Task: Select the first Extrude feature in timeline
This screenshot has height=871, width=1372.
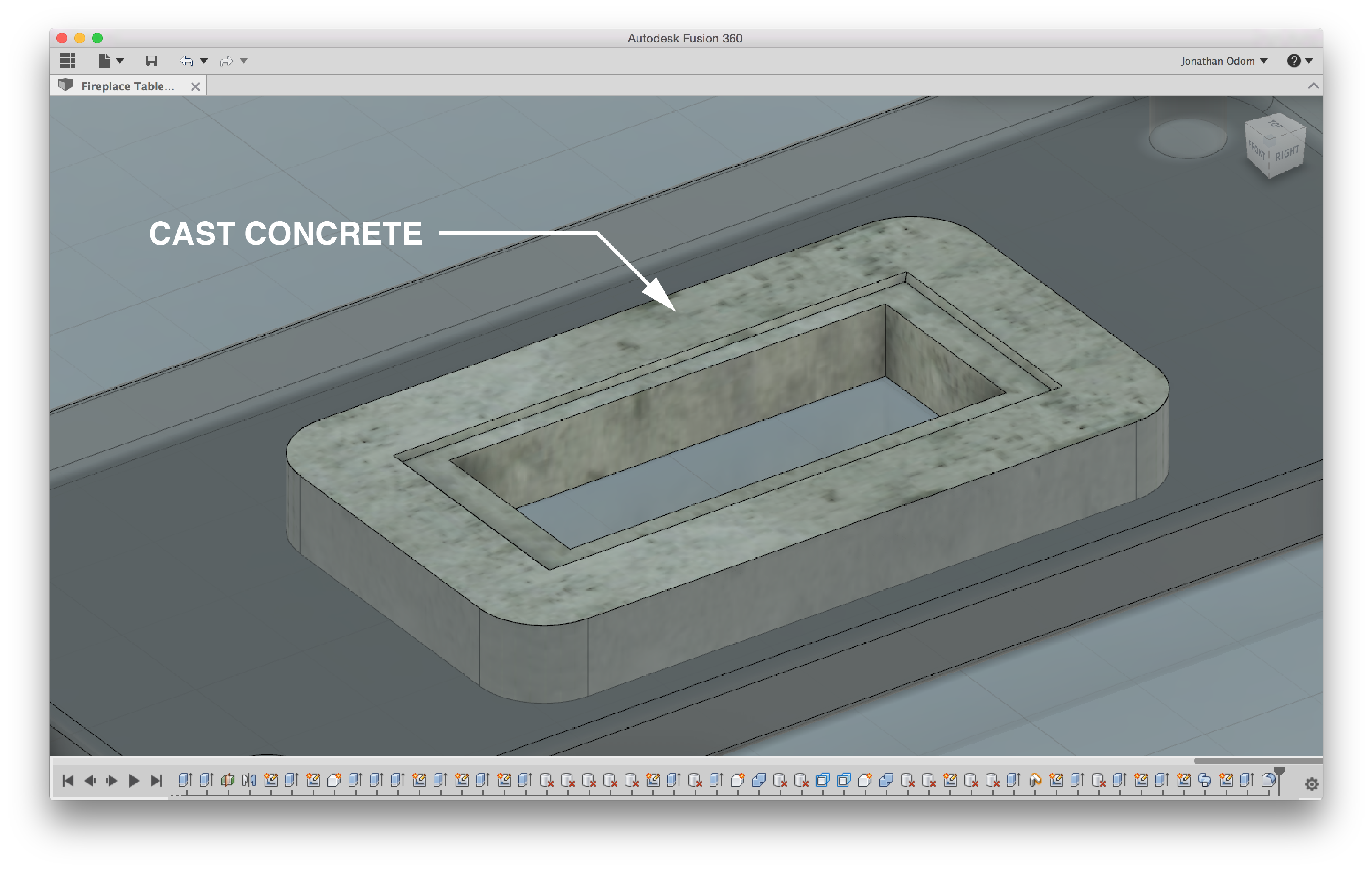Action: point(185,780)
